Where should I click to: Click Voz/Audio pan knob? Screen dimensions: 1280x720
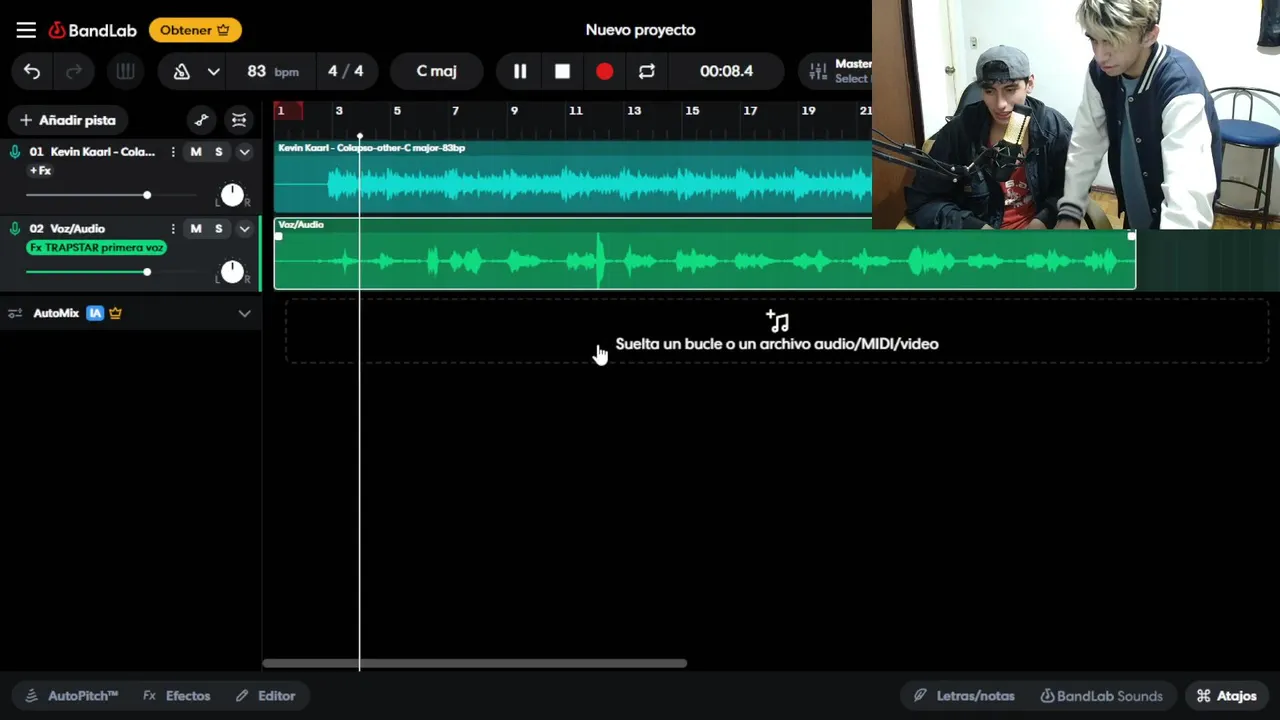[x=232, y=271]
